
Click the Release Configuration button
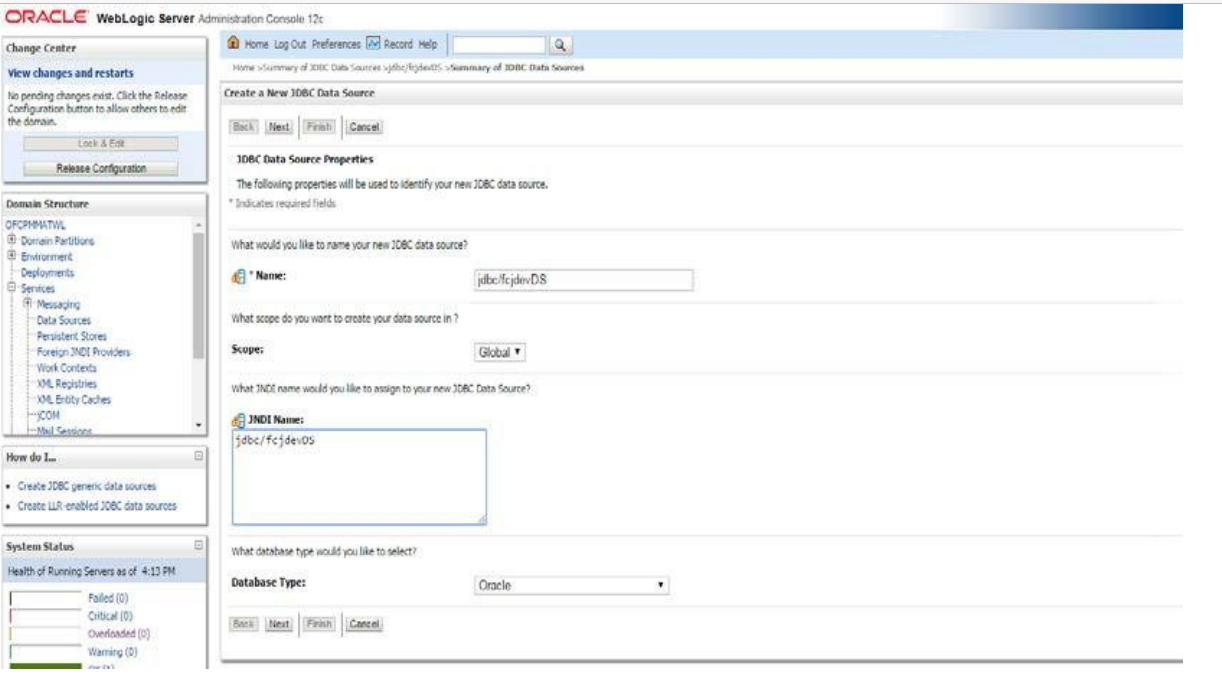(101, 168)
